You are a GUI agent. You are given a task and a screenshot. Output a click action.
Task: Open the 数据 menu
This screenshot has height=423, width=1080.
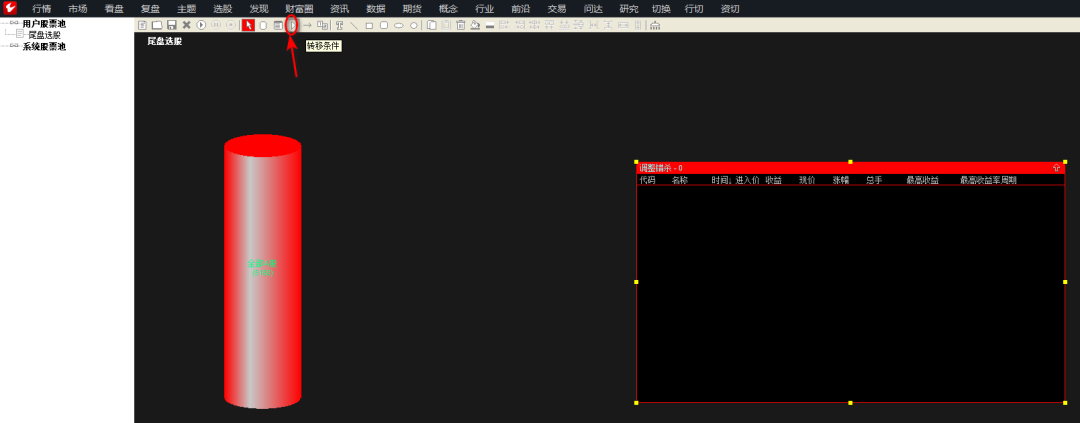pyautogui.click(x=375, y=9)
